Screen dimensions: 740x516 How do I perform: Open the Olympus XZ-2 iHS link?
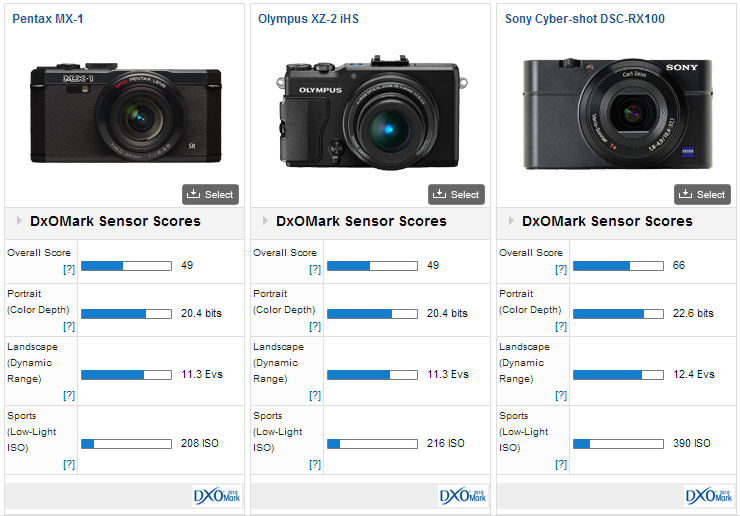(308, 19)
